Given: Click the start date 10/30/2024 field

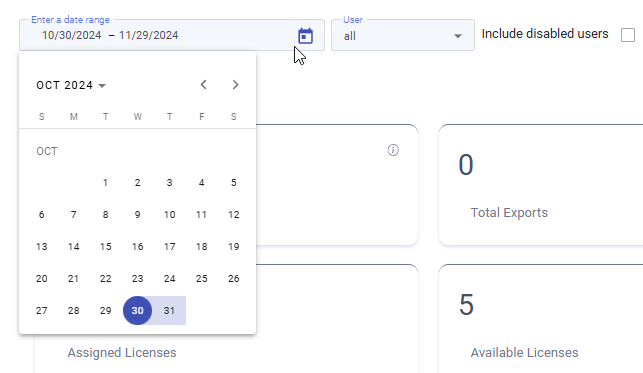Looking at the screenshot, I should [x=71, y=35].
